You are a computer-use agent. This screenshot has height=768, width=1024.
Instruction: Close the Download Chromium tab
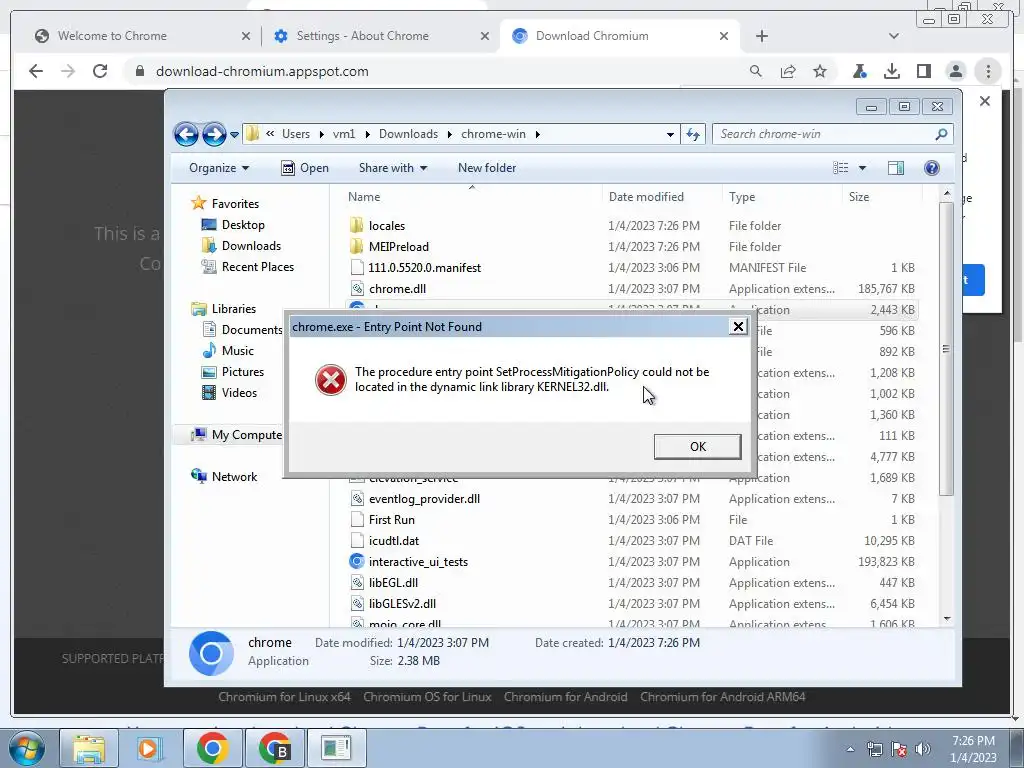(x=724, y=36)
